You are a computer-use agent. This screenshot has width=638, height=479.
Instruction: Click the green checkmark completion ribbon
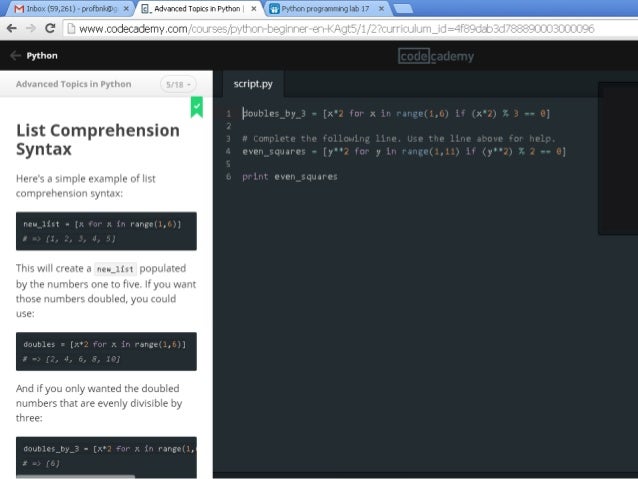click(197, 107)
